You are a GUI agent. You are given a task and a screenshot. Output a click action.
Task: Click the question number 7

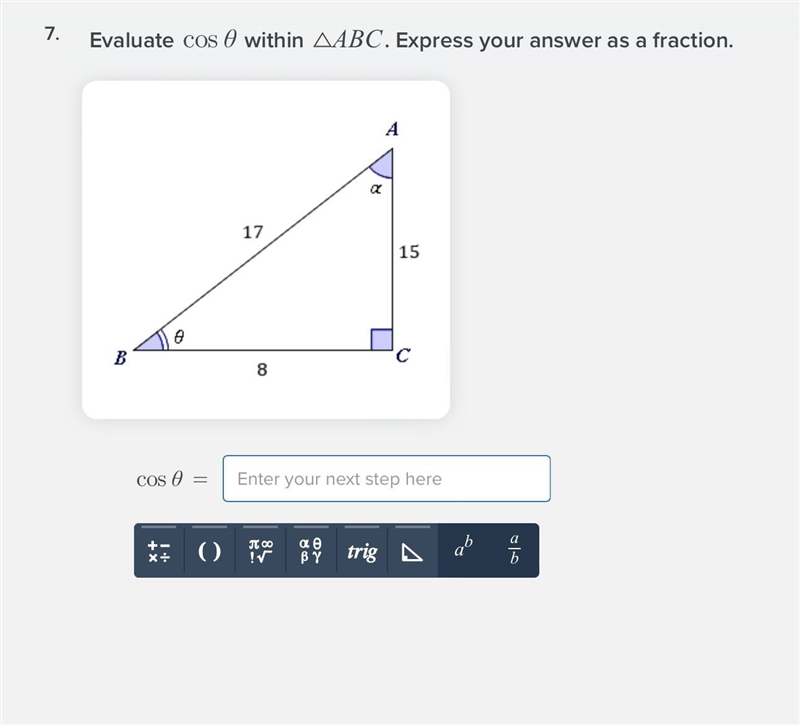pyautogui.click(x=52, y=34)
